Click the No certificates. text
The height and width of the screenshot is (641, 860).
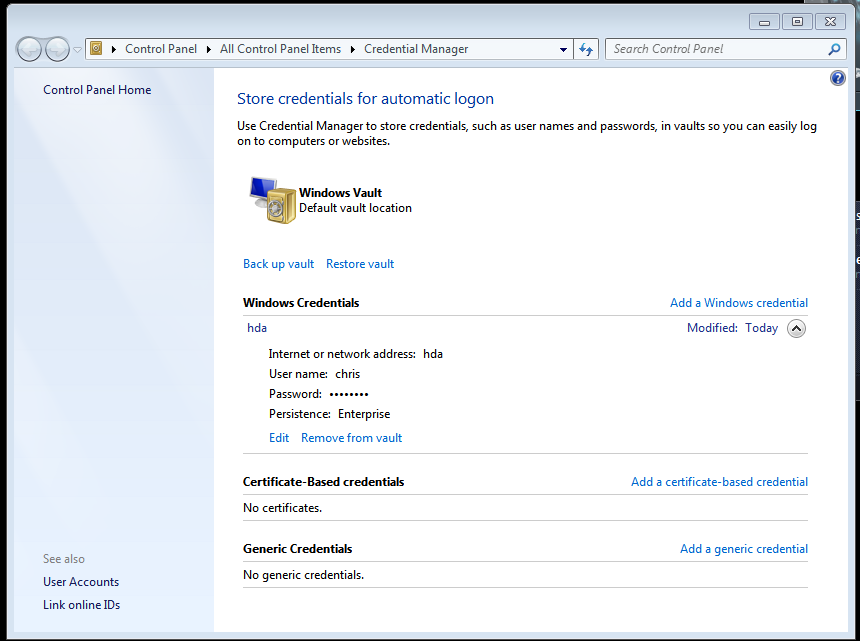[x=282, y=508]
